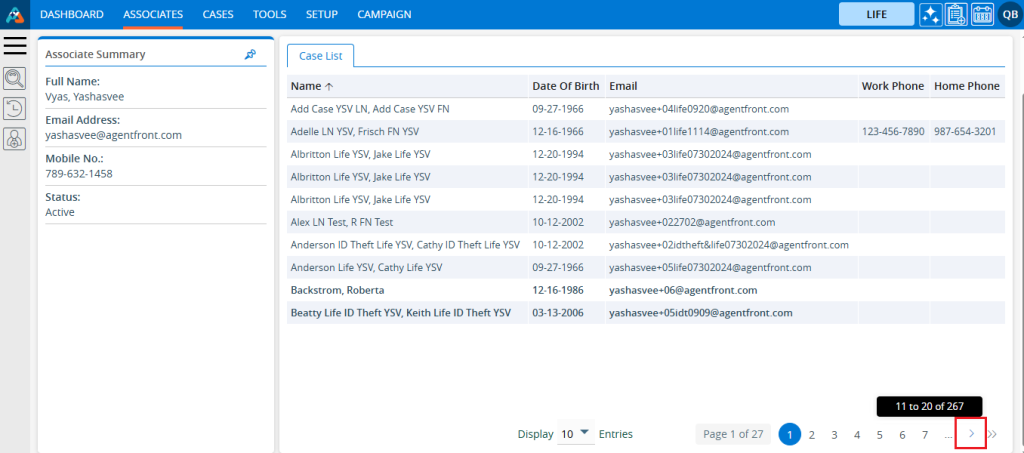Click the Date Of Birth column header

pos(565,86)
